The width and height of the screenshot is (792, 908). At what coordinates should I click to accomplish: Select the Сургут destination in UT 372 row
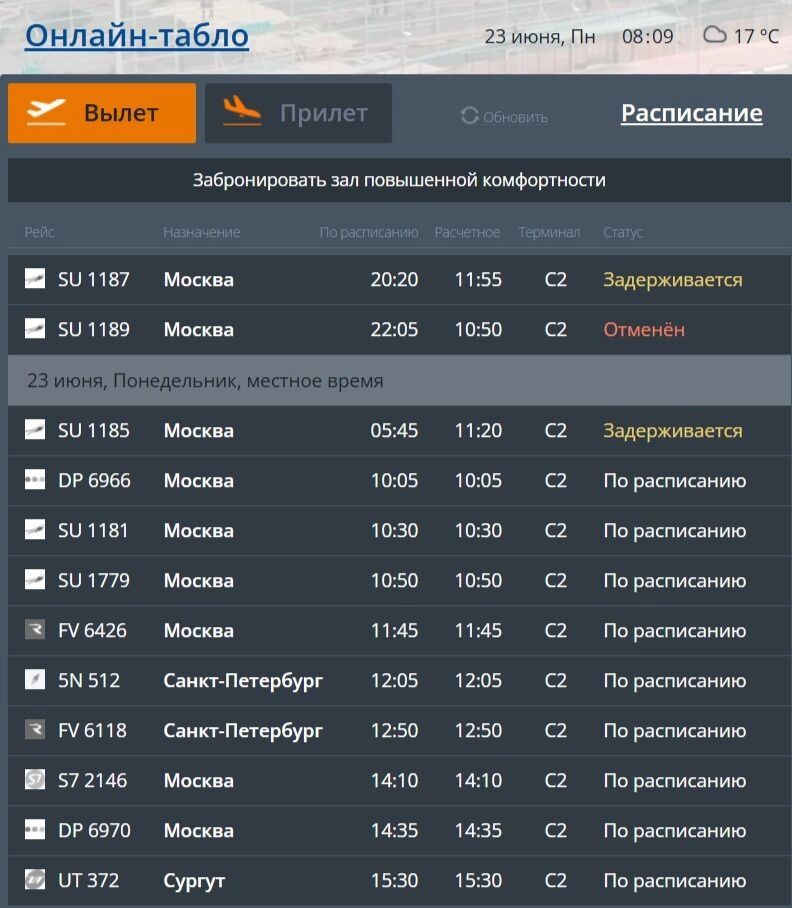194,880
